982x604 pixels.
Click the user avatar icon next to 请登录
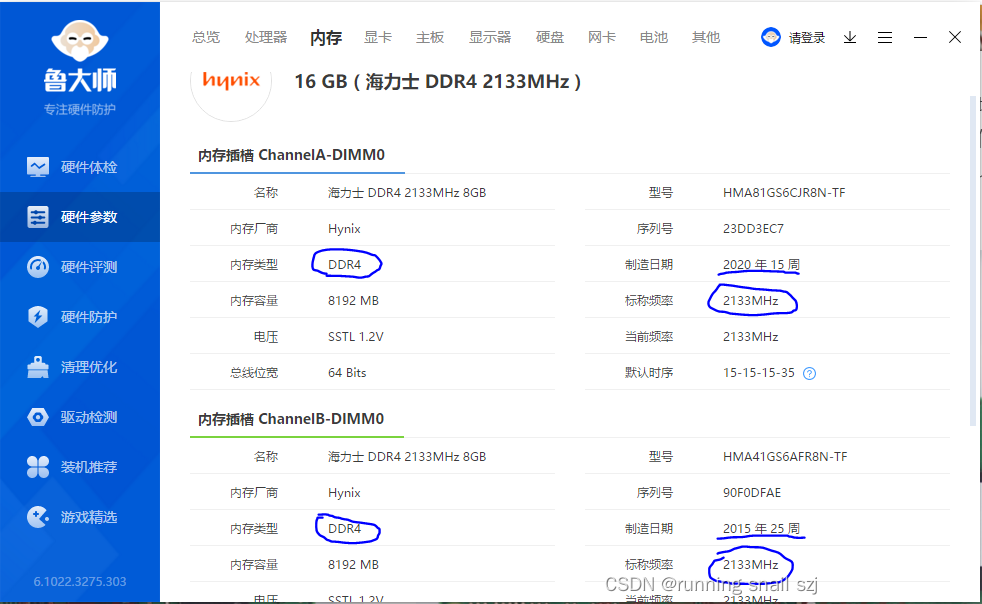pos(771,38)
